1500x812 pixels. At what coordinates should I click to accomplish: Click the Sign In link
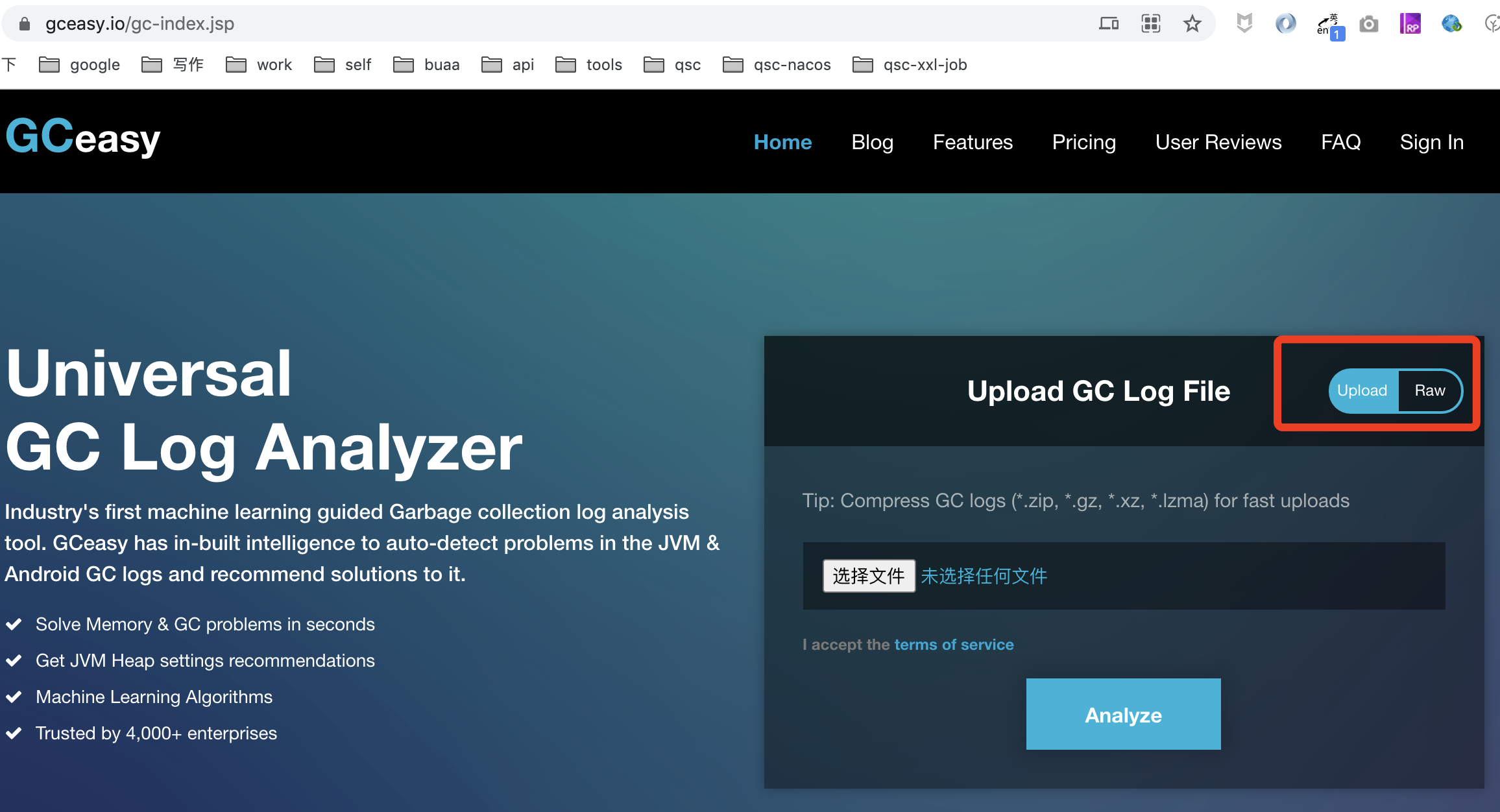point(1431,142)
